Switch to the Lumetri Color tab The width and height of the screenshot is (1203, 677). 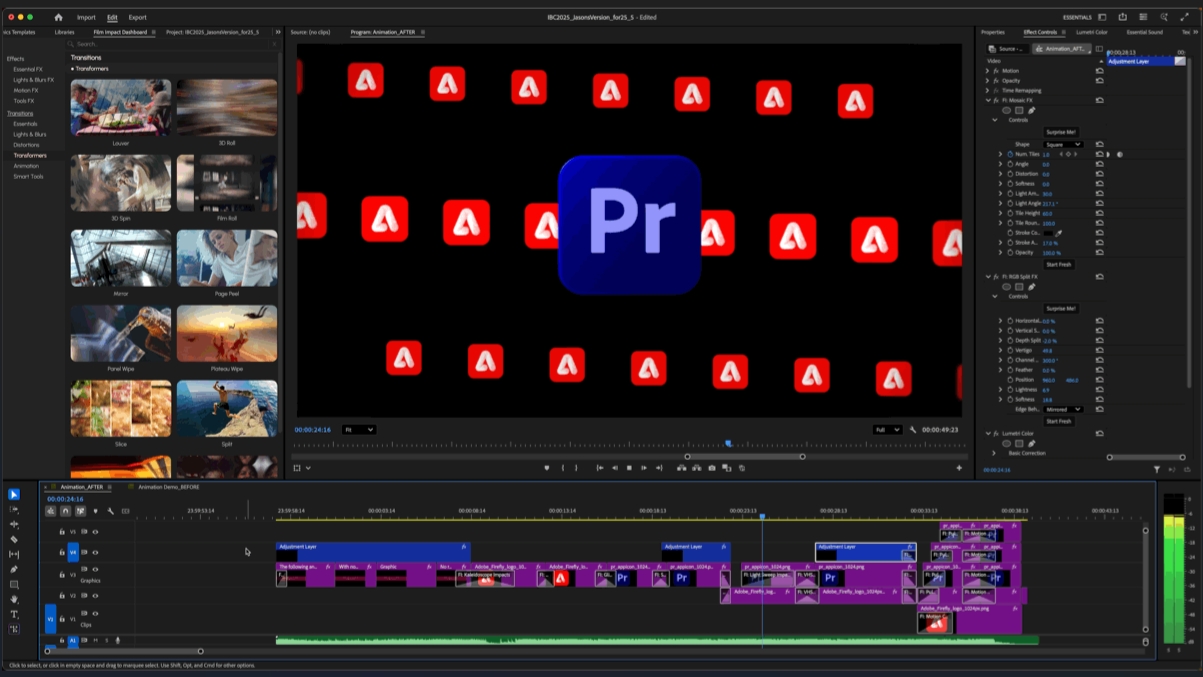point(1091,32)
